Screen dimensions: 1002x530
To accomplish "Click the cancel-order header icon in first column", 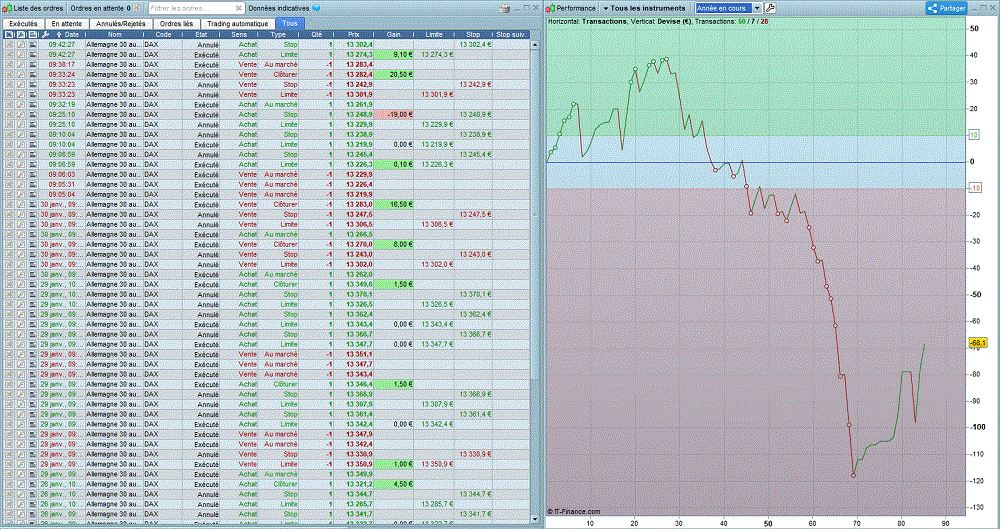I will click(10, 35).
